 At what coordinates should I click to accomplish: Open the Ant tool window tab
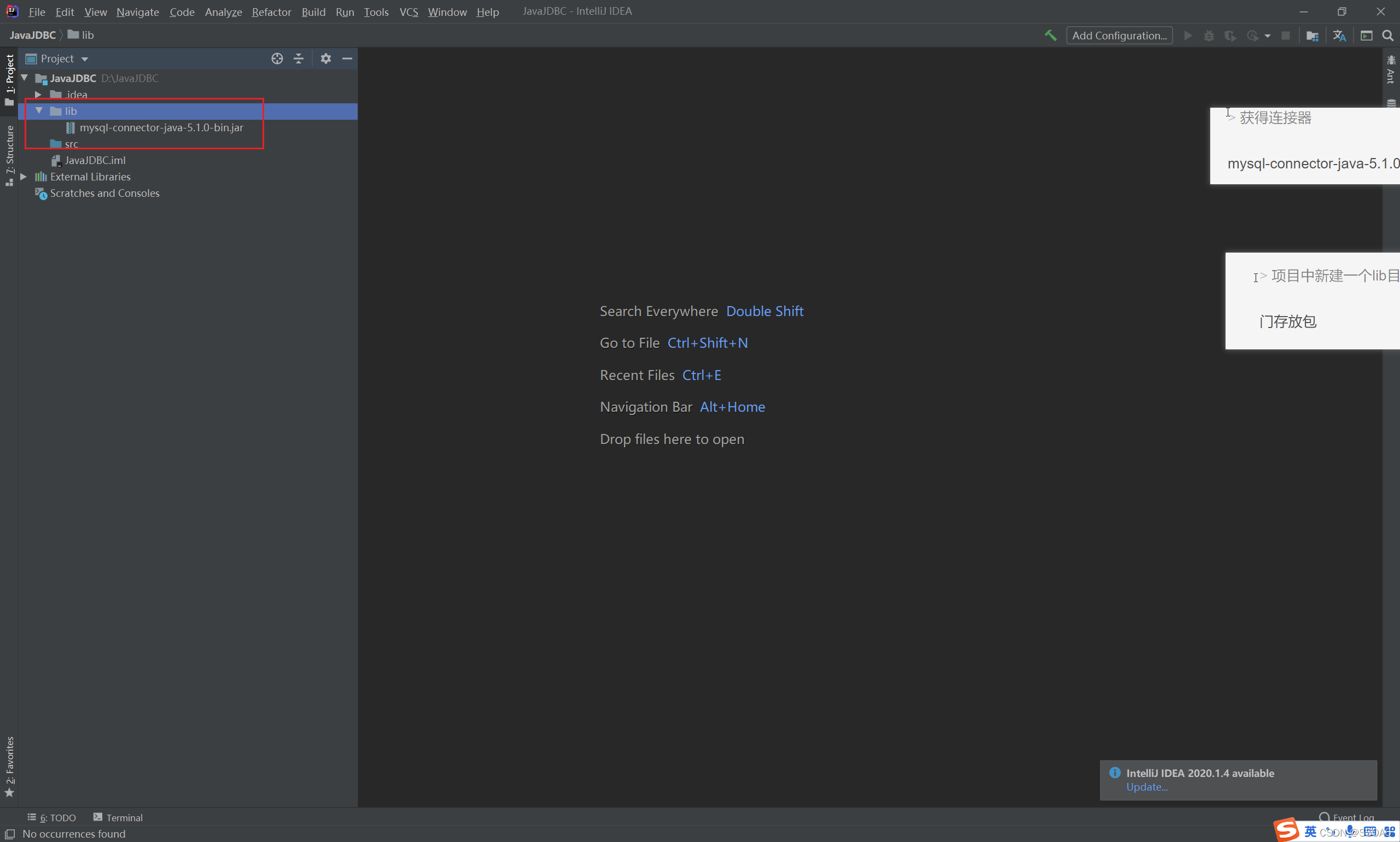pos(1390,70)
